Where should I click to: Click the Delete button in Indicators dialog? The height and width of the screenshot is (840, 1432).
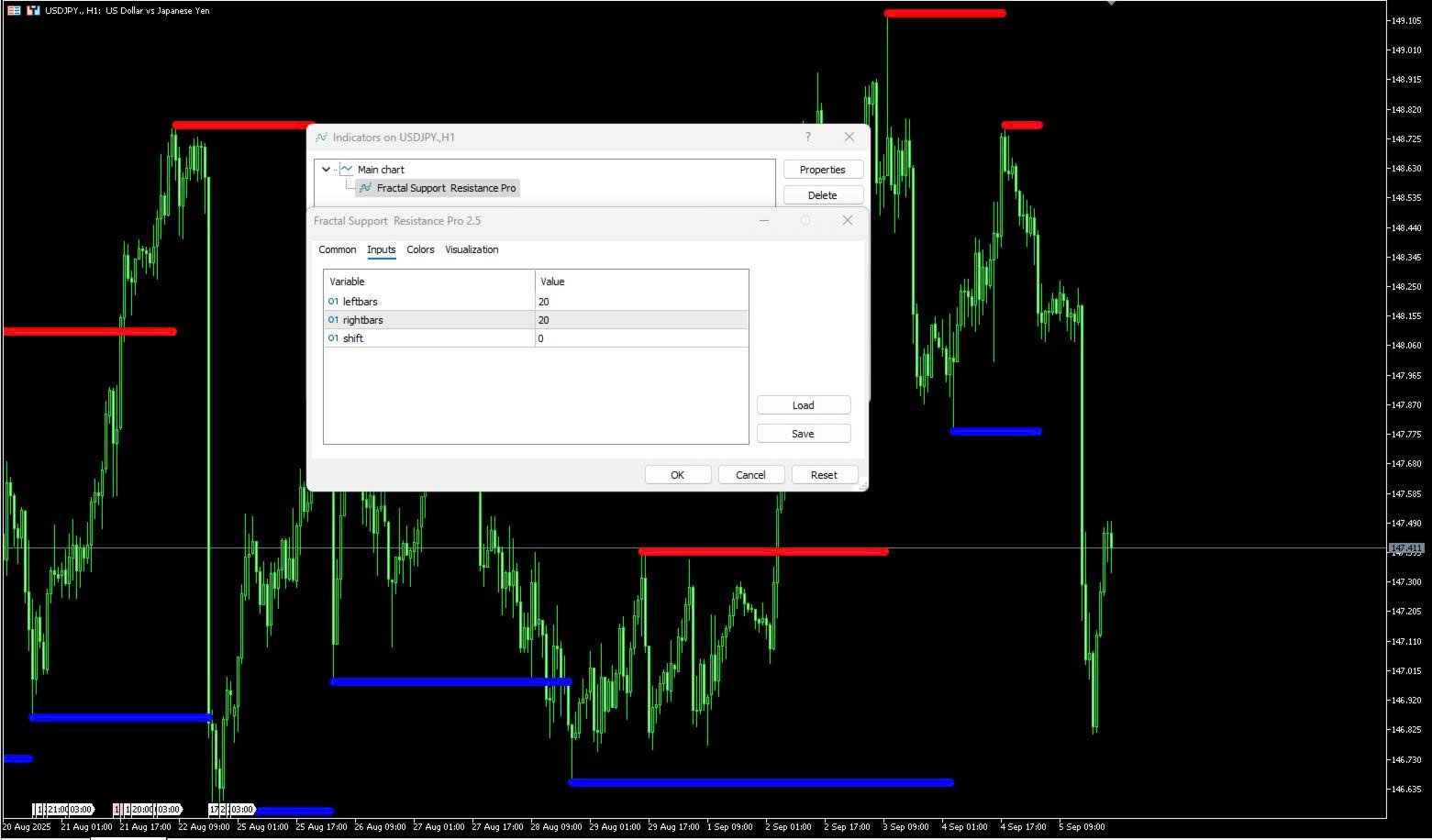pos(823,195)
